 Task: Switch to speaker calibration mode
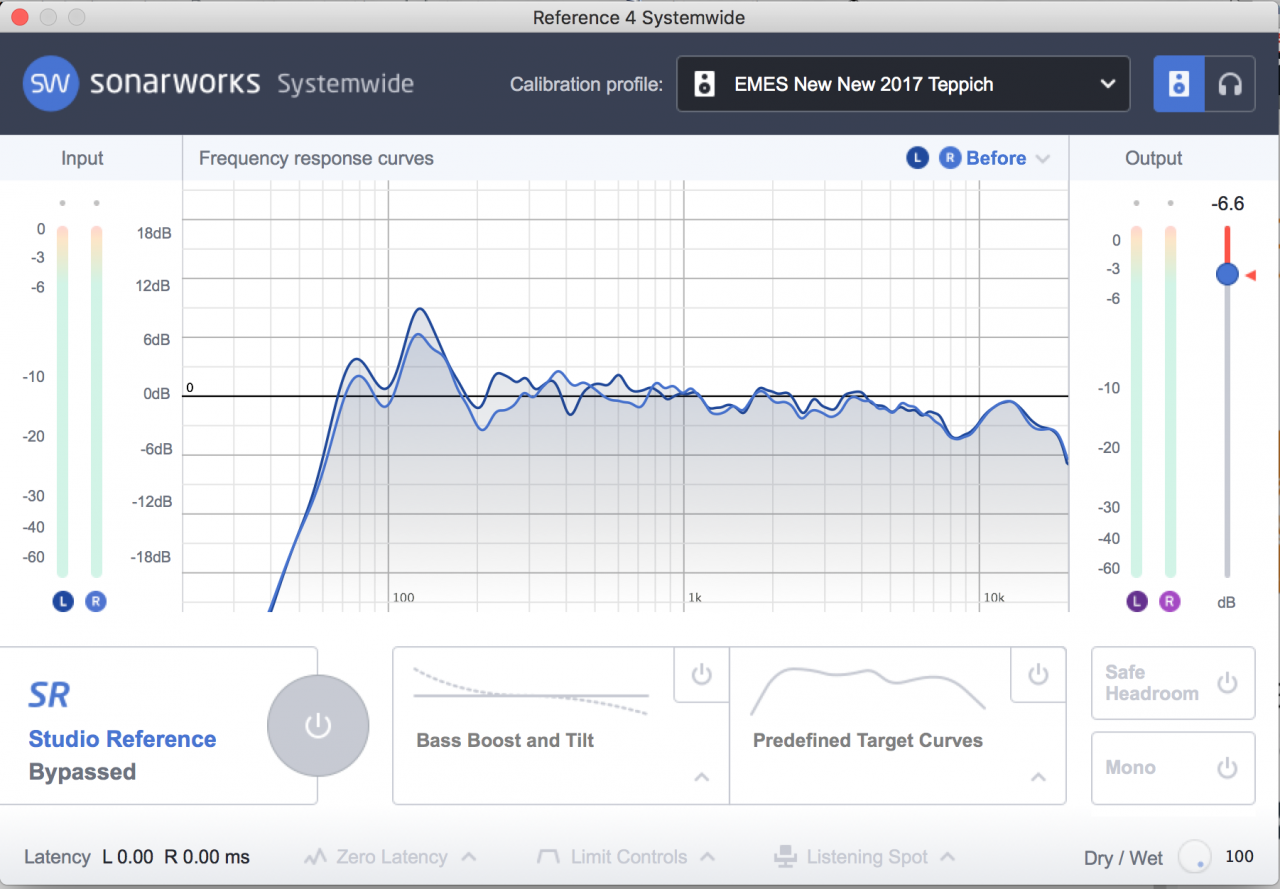coord(1179,84)
